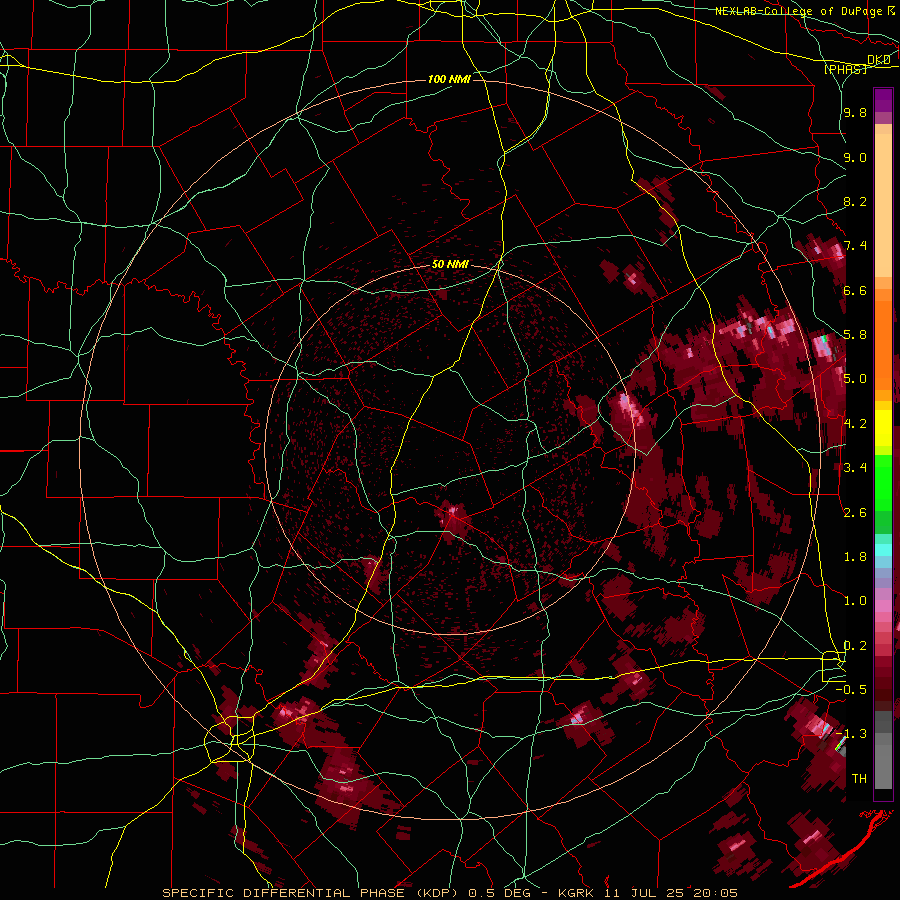
Task: Click the 0.5 DEG elevation text
Action: [499, 893]
